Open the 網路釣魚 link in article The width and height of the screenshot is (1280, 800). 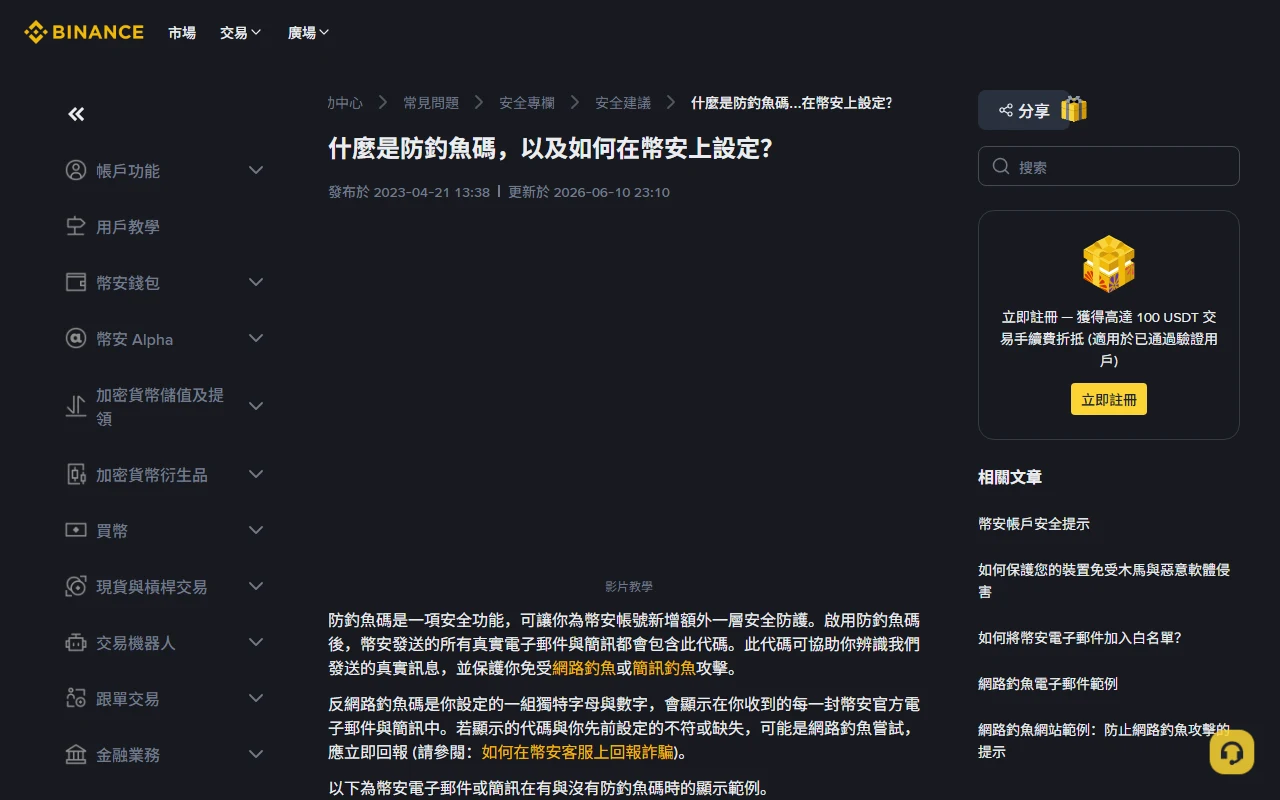pyautogui.click(x=584, y=668)
